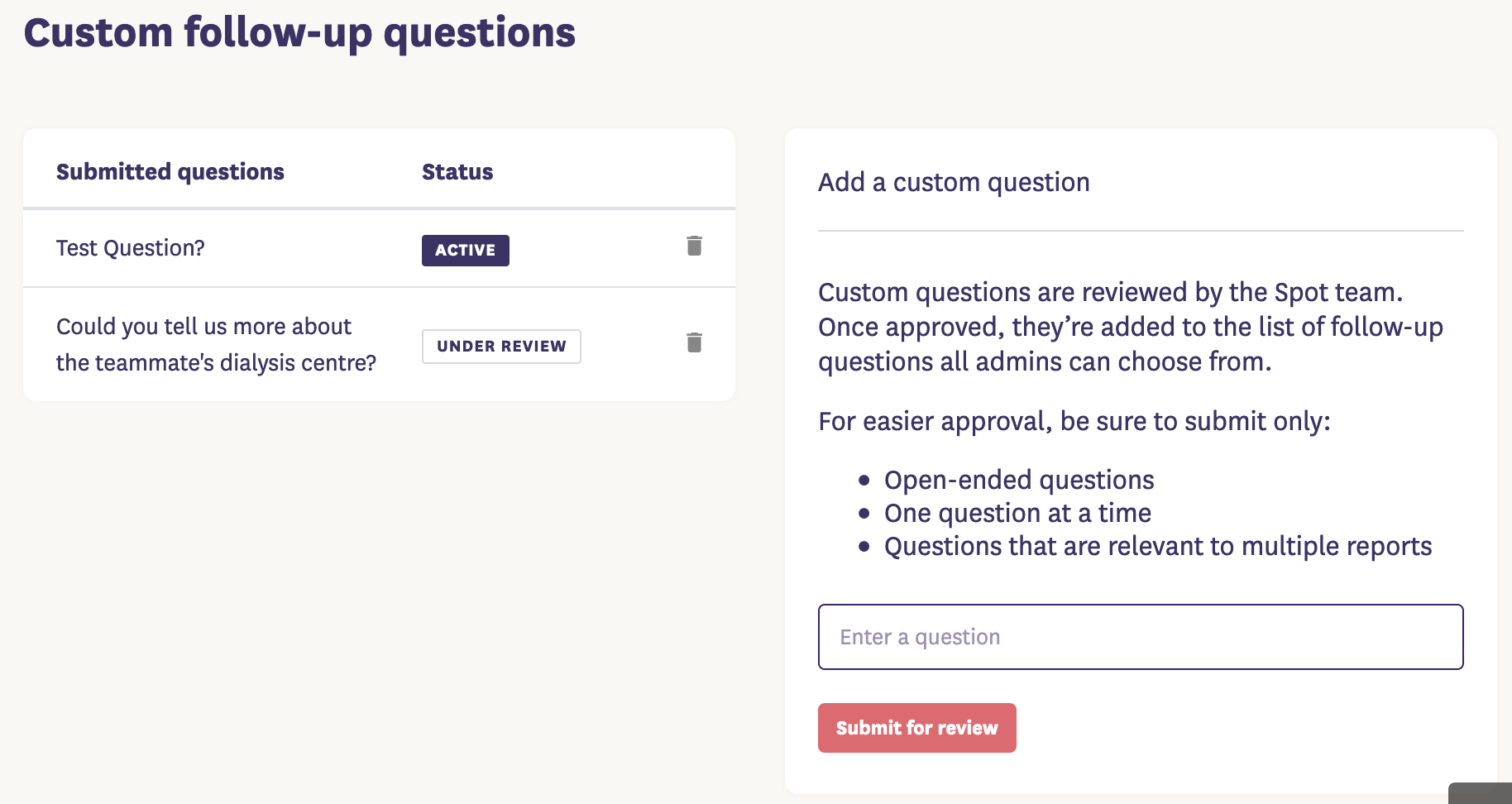Click the "Custom follow-up questions" page title
Screen dimensions: 1512x804
coord(299,33)
